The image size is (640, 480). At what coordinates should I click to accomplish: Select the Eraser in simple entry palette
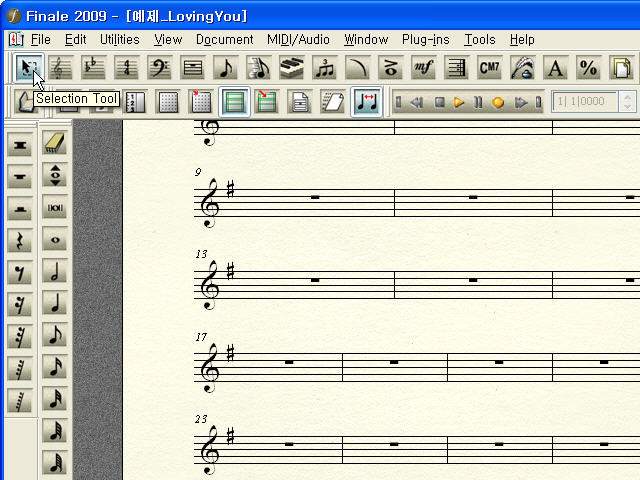click(55, 144)
